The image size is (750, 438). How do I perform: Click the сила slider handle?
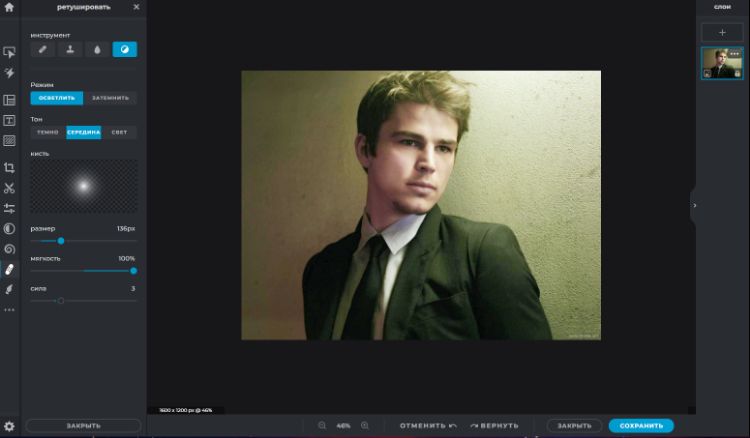point(61,301)
